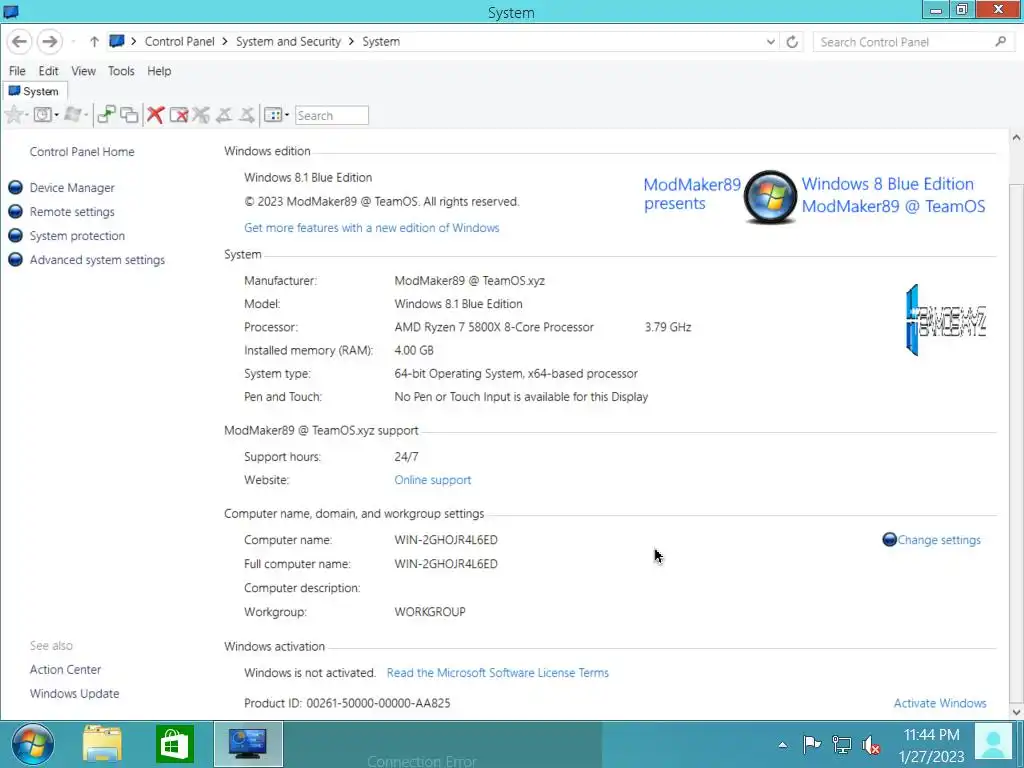Open the View menu

point(84,71)
